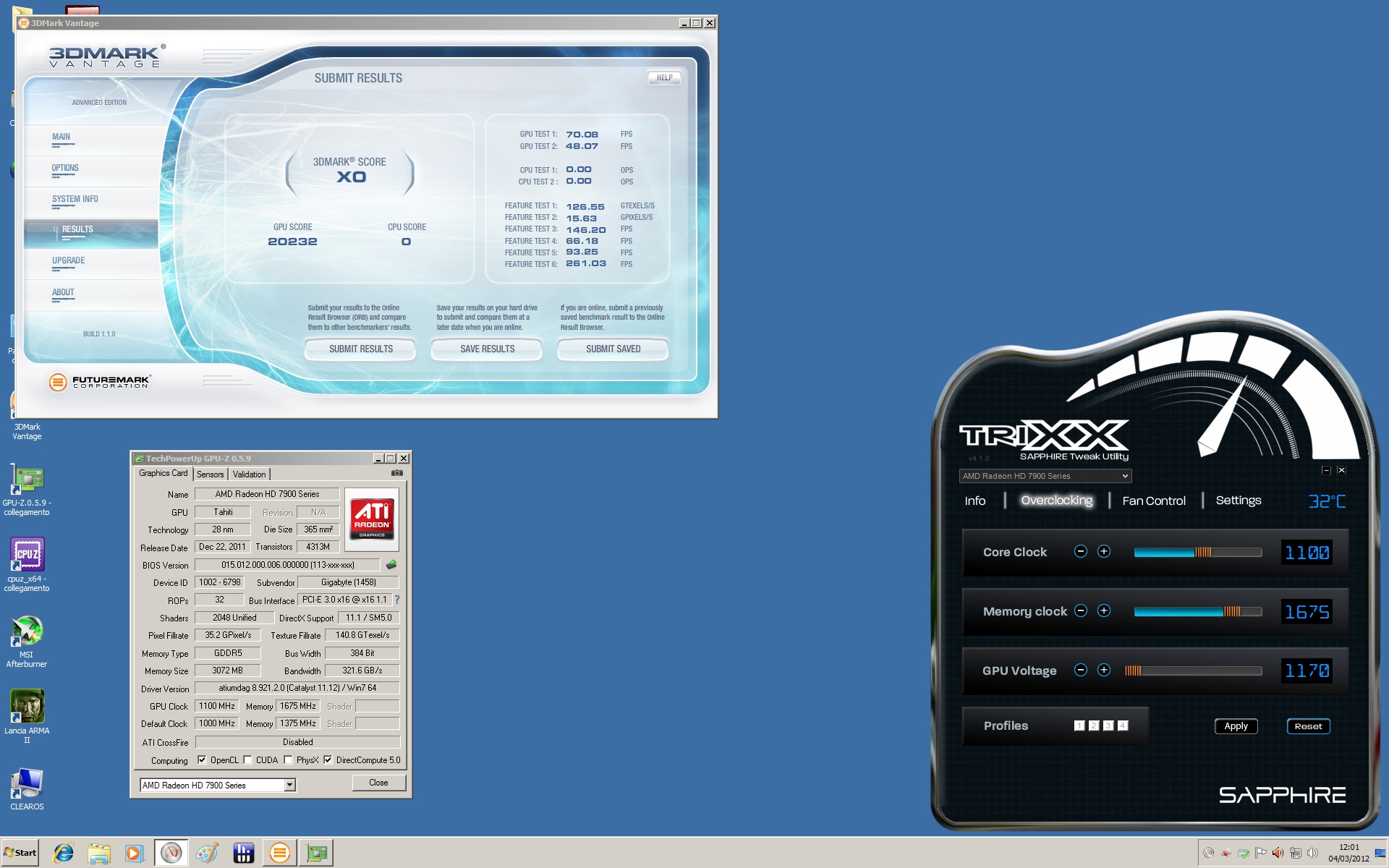Screen dimensions: 1389x868
Task: Click the network connection tray icon
Action: (1296, 853)
